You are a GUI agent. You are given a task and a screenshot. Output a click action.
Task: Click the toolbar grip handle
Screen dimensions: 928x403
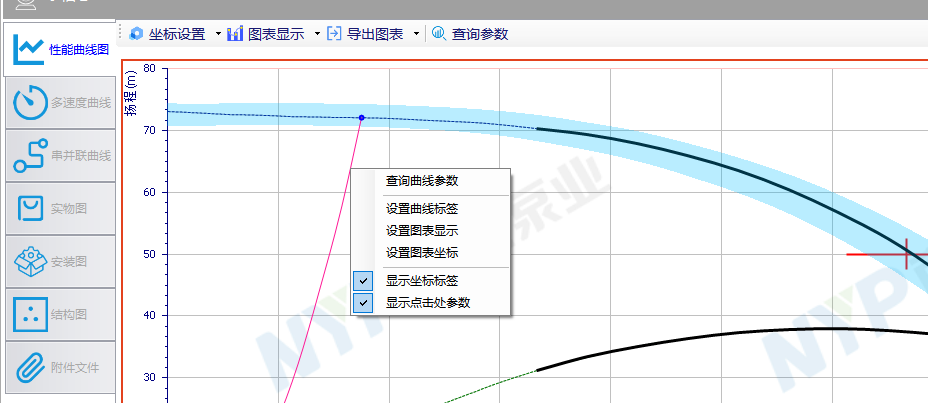pos(121,34)
